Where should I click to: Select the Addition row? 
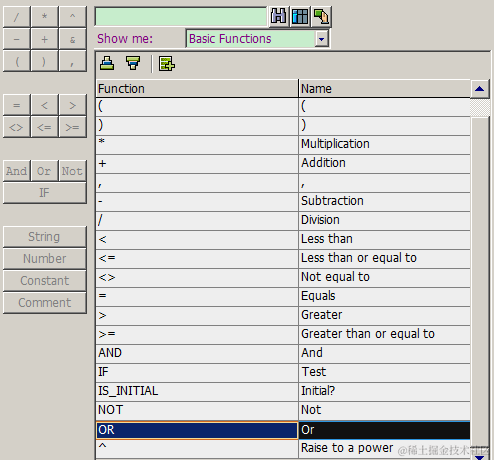click(x=283, y=163)
